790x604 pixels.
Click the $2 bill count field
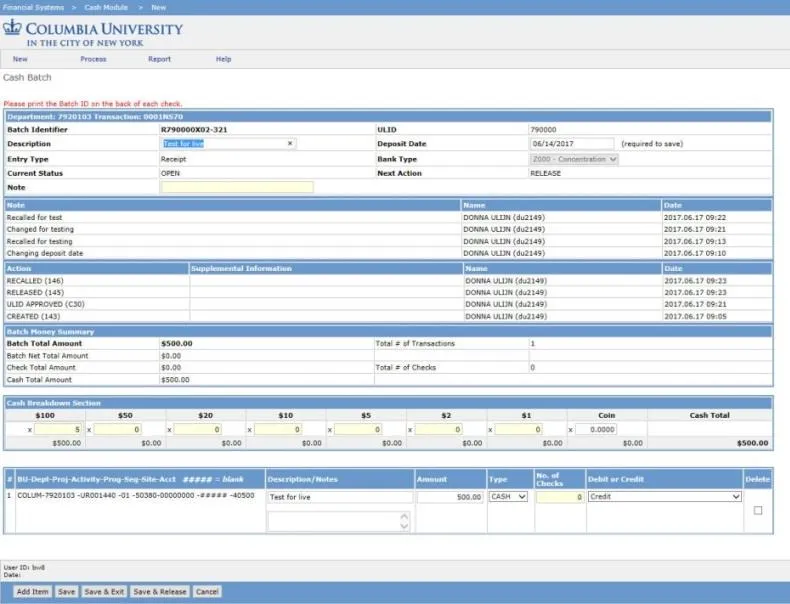(438, 430)
